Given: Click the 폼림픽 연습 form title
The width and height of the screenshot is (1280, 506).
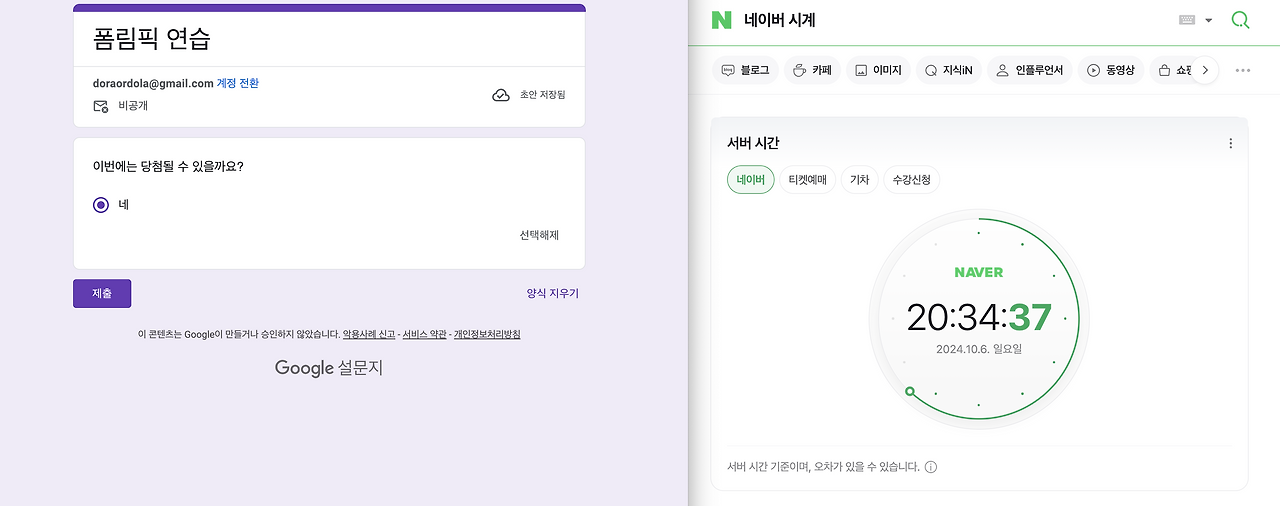Looking at the screenshot, I should coord(152,38).
